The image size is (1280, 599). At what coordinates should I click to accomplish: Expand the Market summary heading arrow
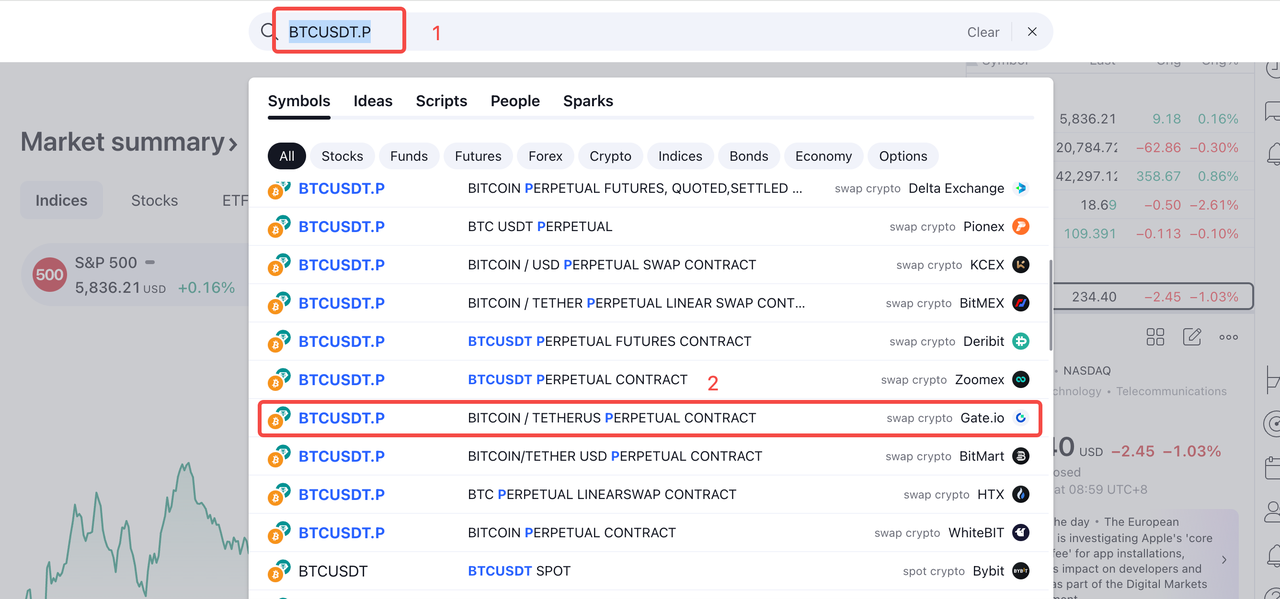click(232, 143)
